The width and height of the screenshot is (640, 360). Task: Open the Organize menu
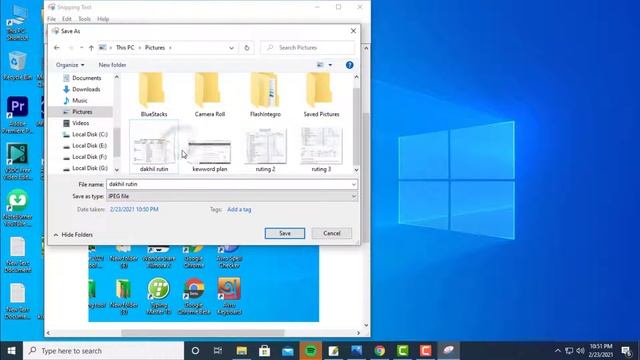(x=70, y=65)
